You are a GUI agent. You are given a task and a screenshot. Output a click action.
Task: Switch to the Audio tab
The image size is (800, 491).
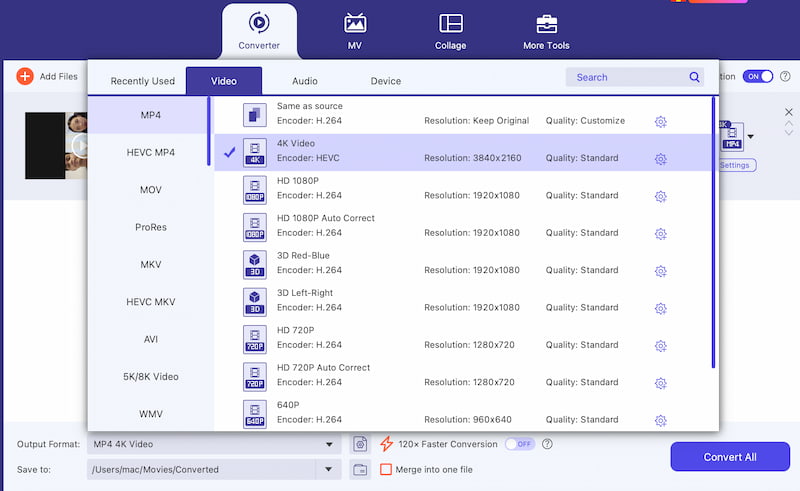[305, 81]
